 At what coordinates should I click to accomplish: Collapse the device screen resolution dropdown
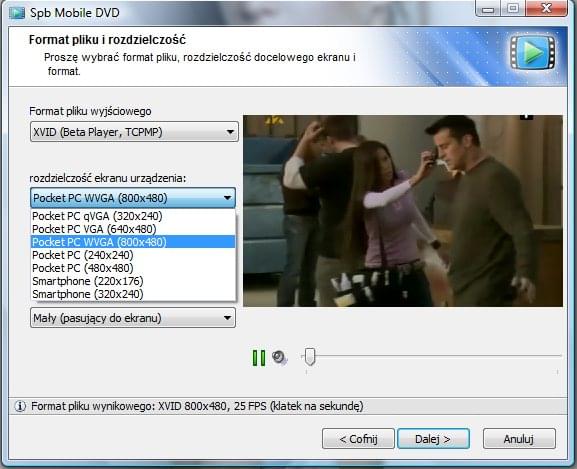(133, 198)
